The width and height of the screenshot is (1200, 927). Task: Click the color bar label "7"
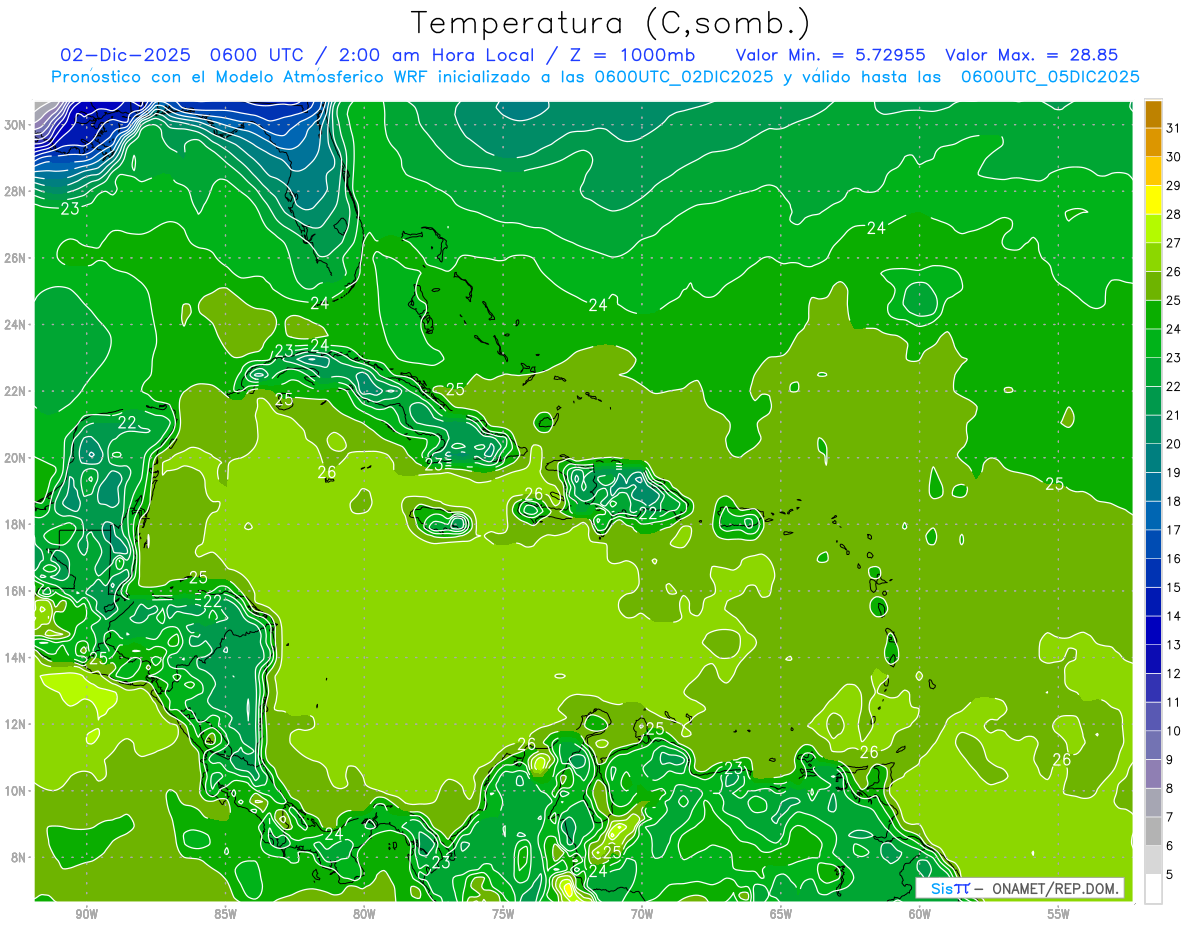tap(1170, 817)
